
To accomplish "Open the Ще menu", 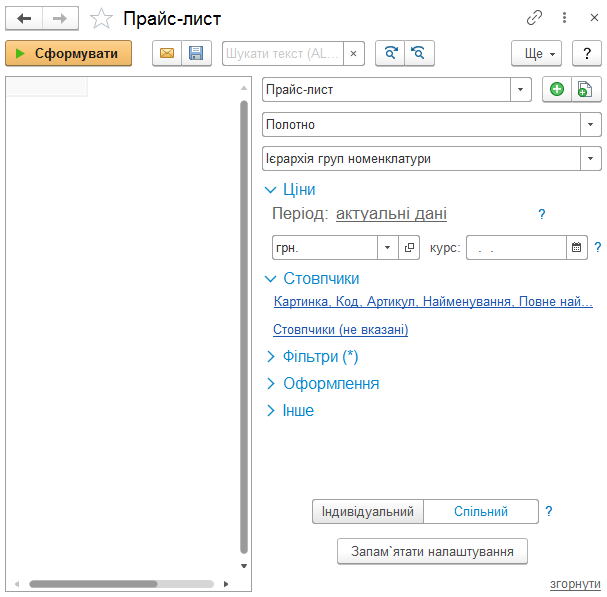I will click(537, 53).
